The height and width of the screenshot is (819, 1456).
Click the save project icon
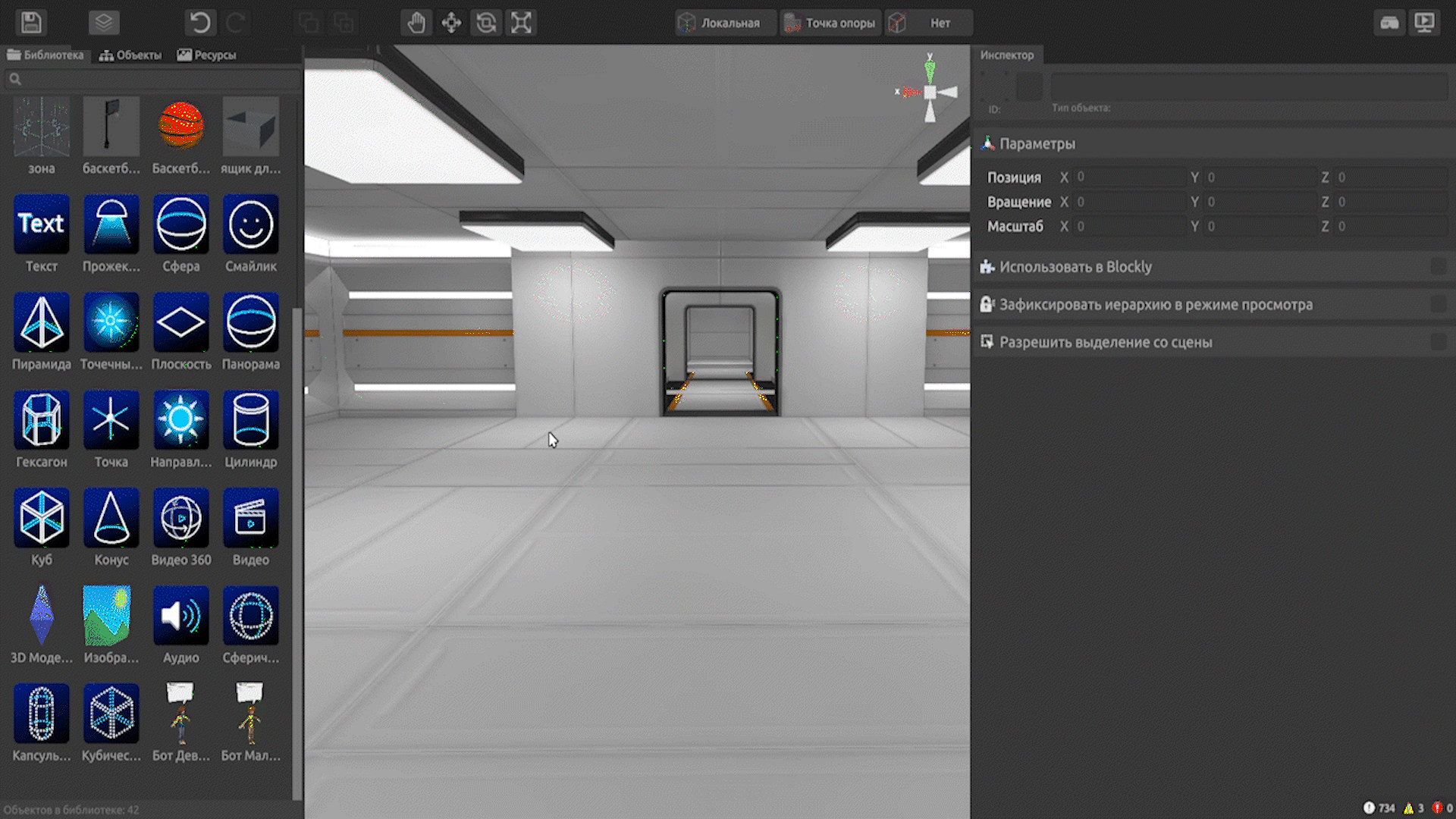click(31, 23)
